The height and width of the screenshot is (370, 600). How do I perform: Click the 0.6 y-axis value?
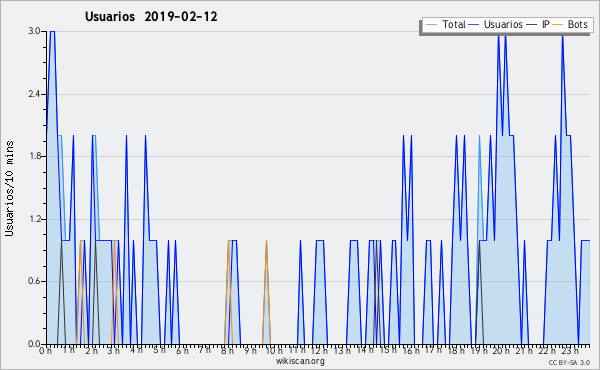point(34,282)
